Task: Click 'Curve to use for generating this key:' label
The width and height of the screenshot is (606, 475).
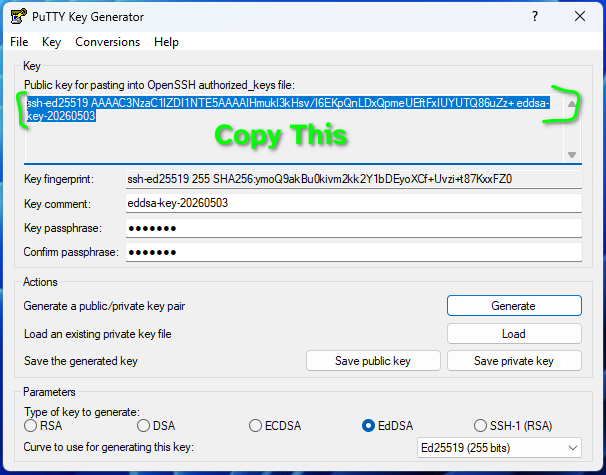Action: coord(109,447)
